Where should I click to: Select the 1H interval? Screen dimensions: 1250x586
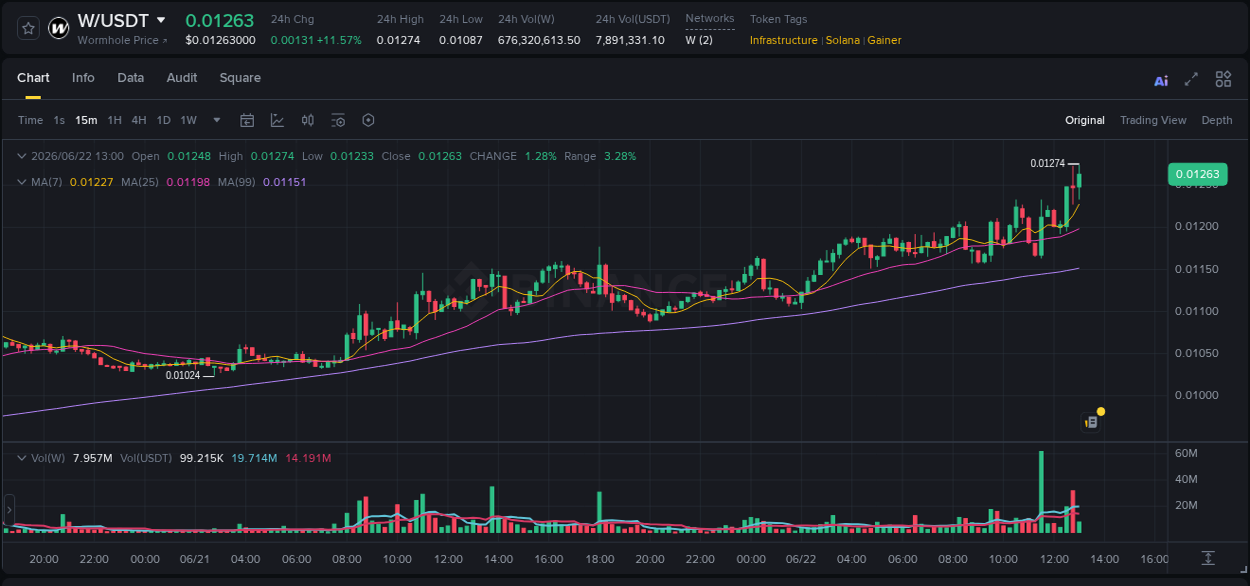coord(114,120)
